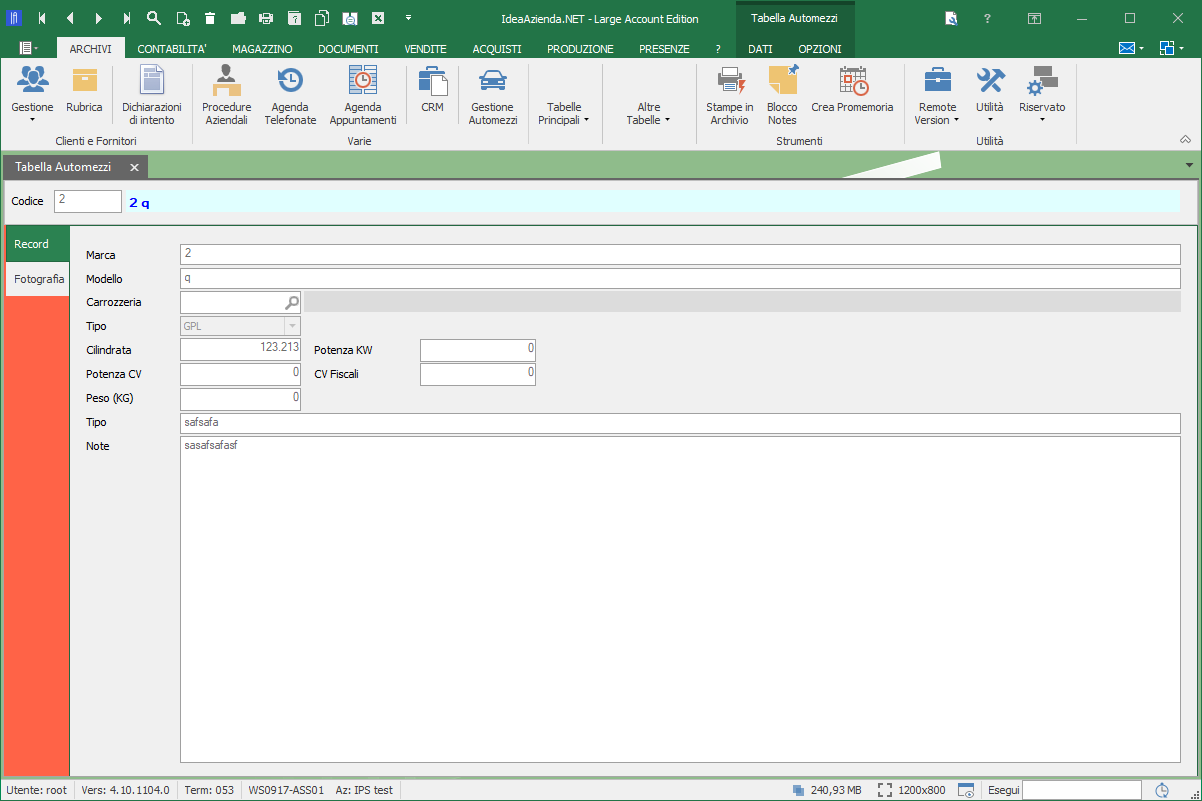
Task: Select the Record side tab
Action: (38, 244)
